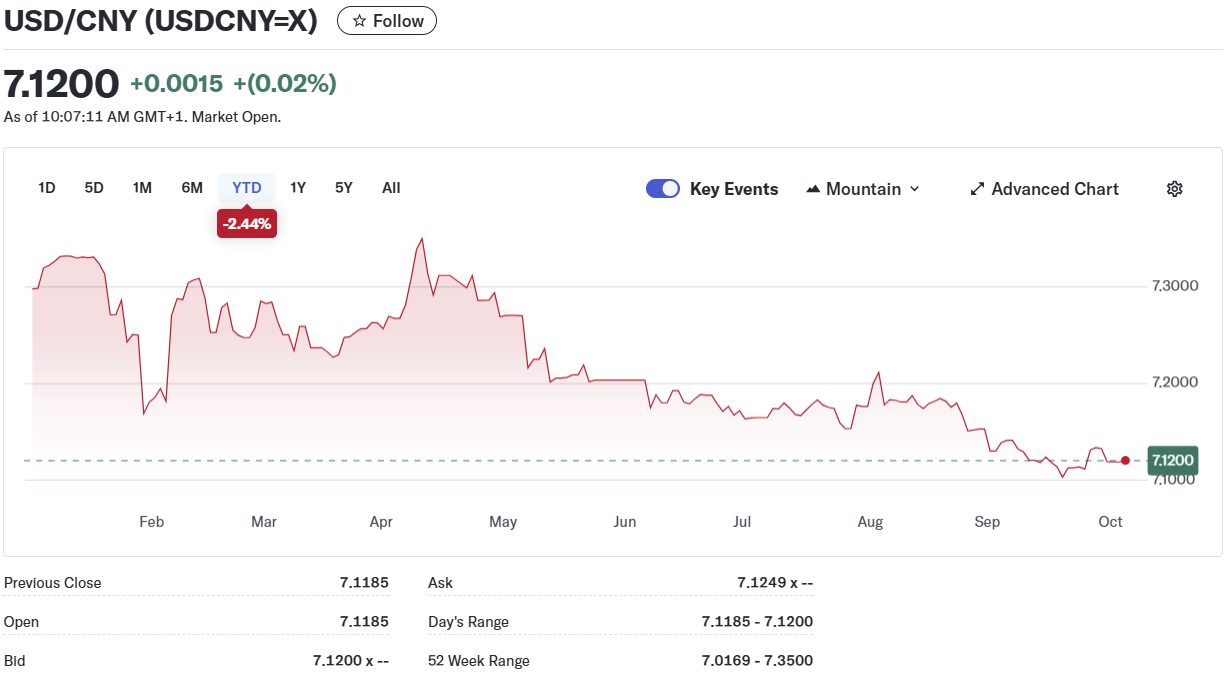Viewport: 1232px width, 676px height.
Task: Click the red current price dot
Action: point(1126,461)
